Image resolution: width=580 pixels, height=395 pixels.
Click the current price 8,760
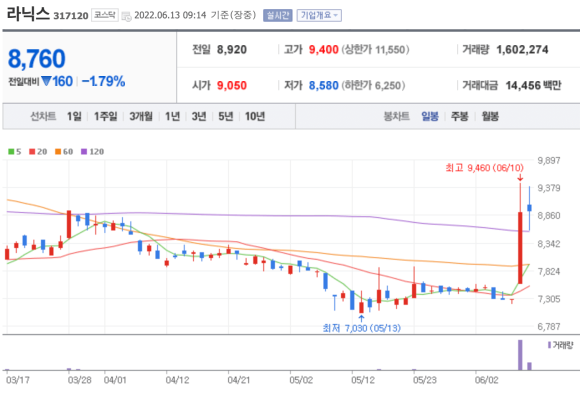(37, 59)
